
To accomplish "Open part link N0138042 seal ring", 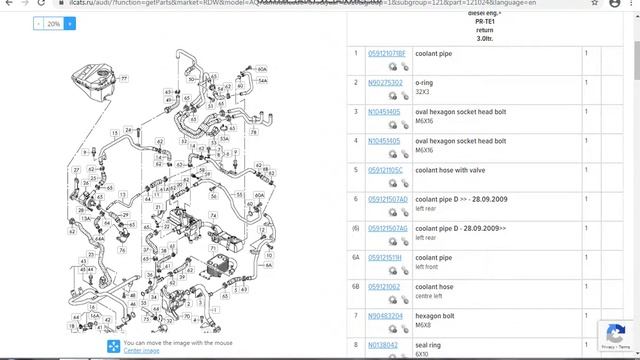I will 383,345.
